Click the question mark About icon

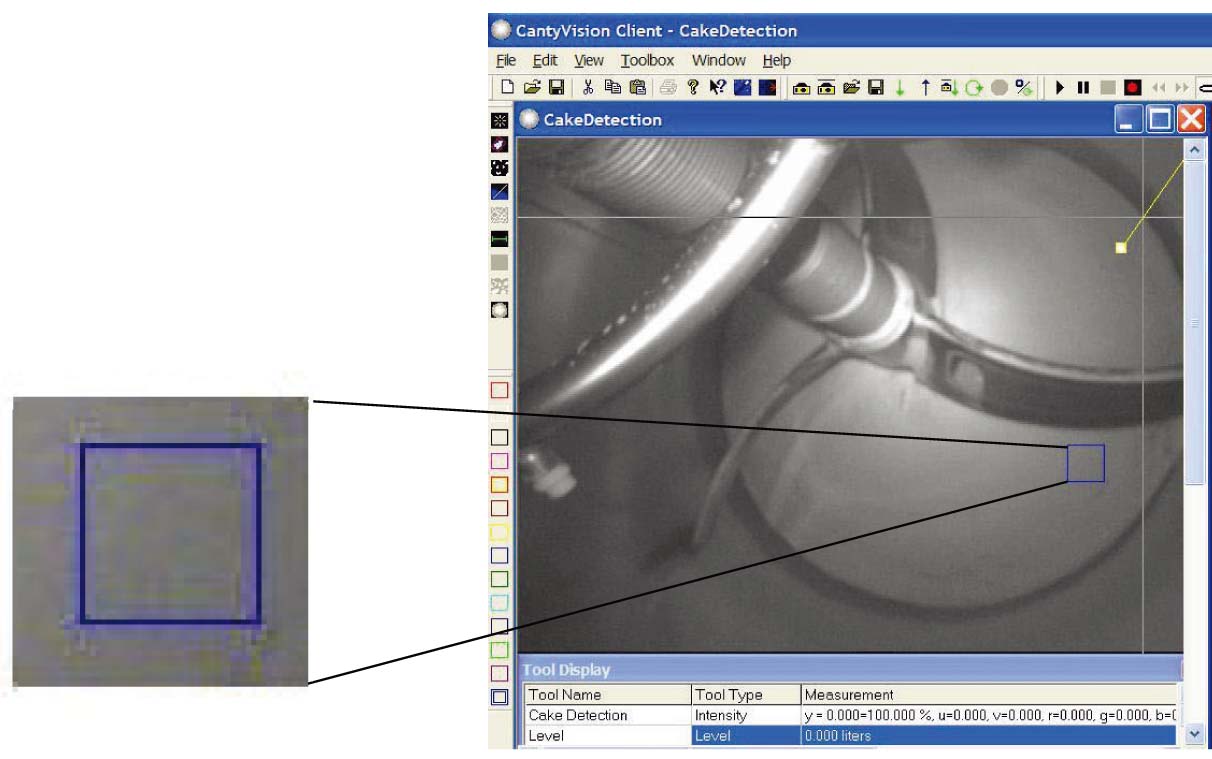point(691,88)
